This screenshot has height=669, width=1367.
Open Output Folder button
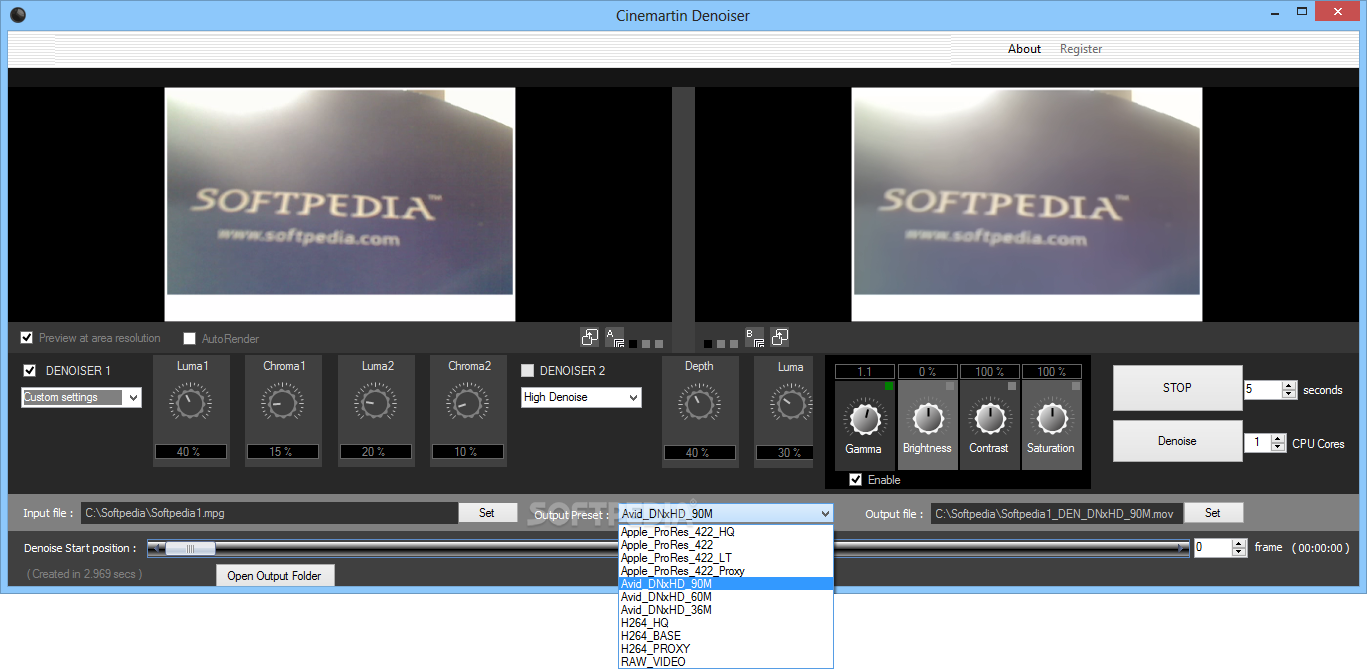[x=275, y=576]
